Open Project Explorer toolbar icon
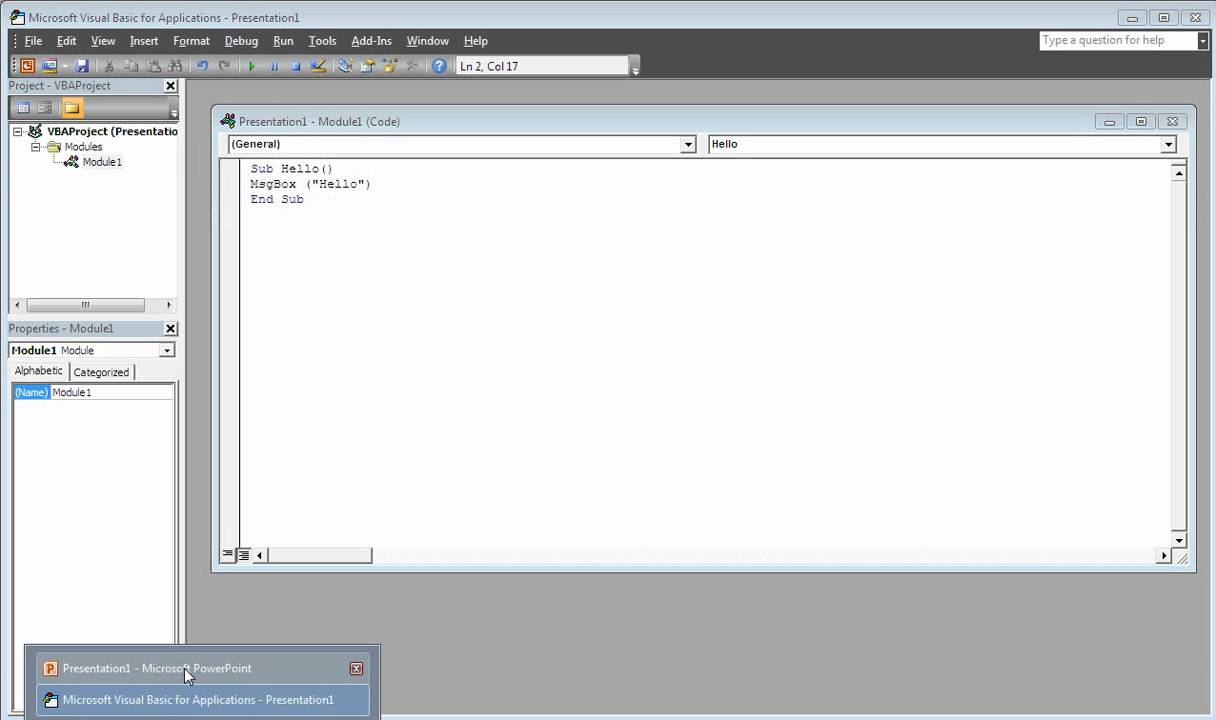The width and height of the screenshot is (1216, 720). click(x=345, y=66)
